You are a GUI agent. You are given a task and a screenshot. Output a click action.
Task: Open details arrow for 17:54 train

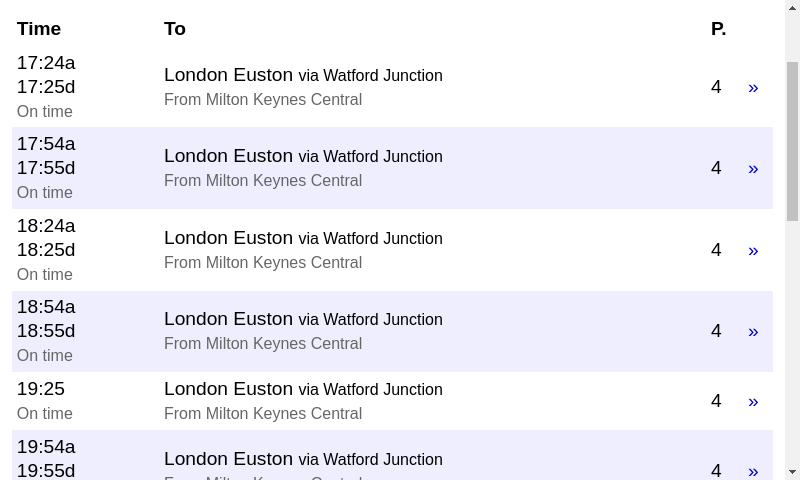(x=753, y=169)
